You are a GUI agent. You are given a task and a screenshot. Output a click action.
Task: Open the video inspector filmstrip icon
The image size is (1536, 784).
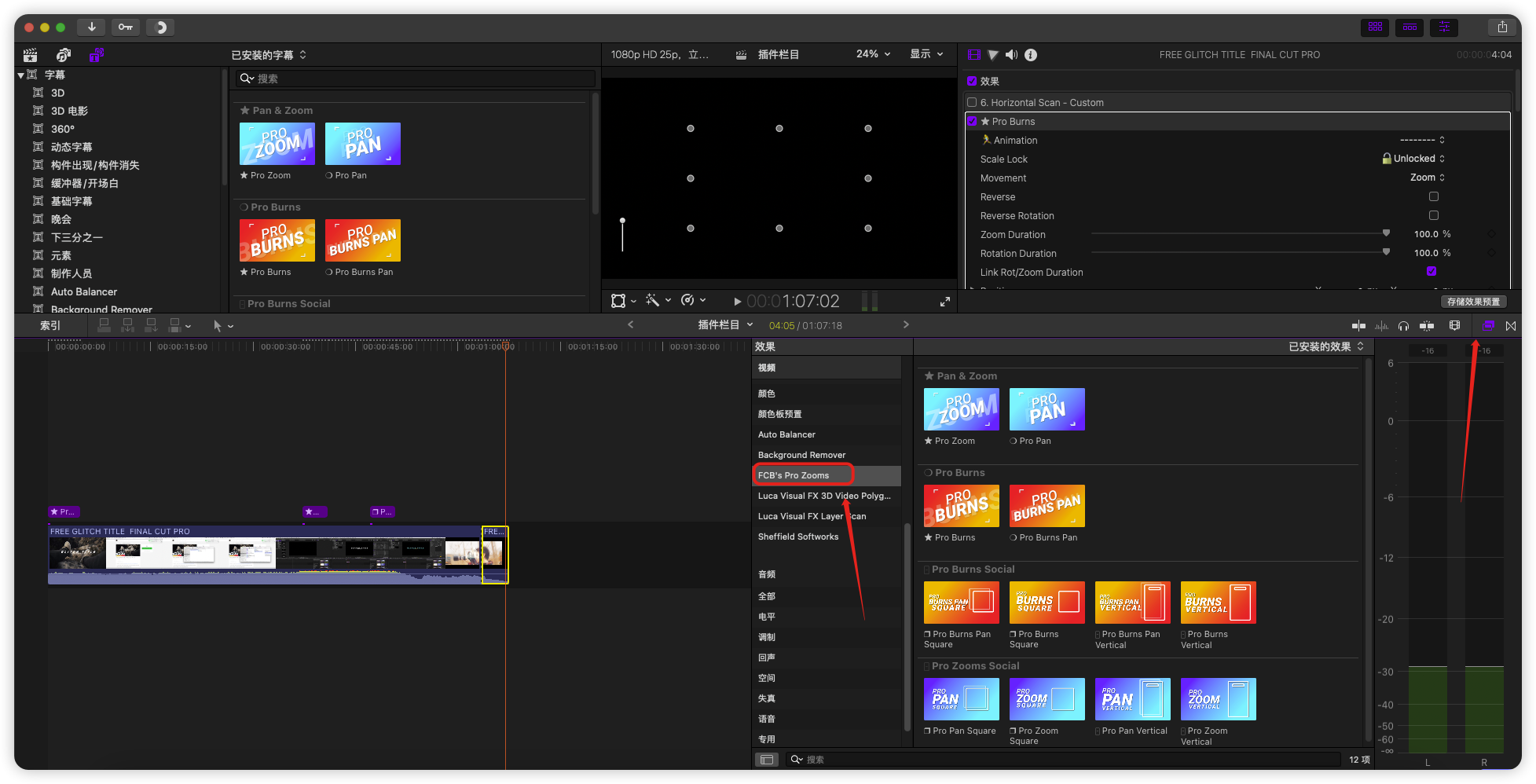click(x=974, y=55)
